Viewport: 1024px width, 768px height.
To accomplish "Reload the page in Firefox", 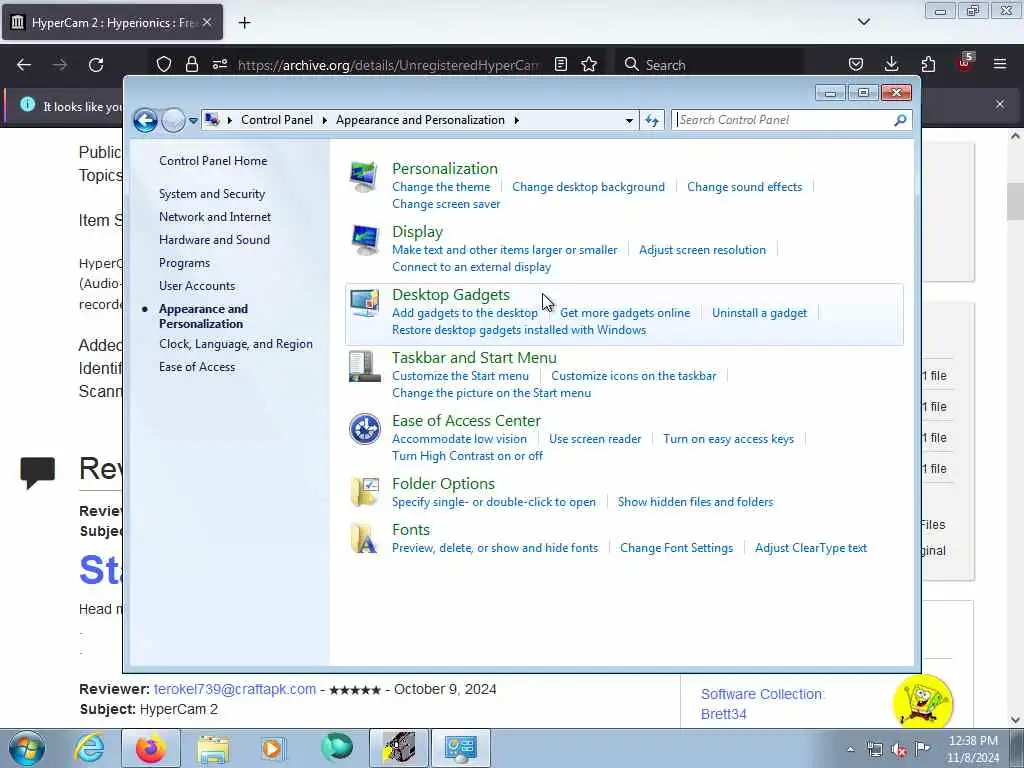I will [96, 65].
